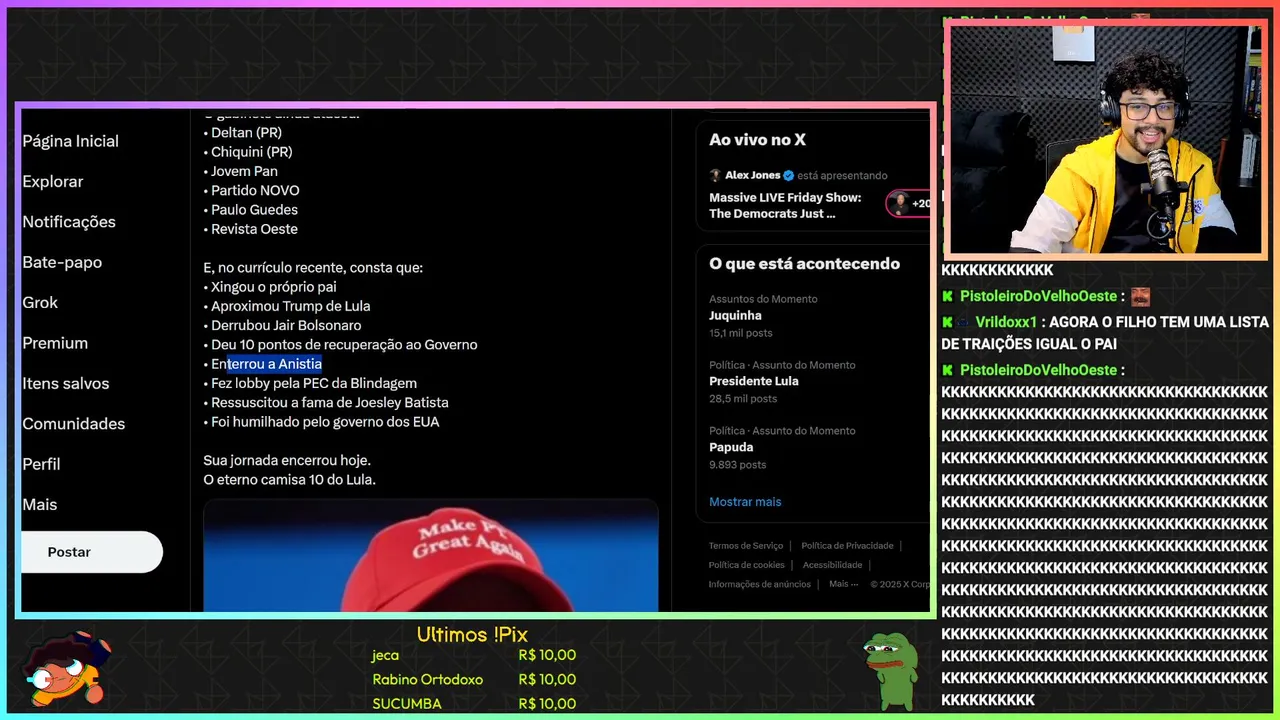Image resolution: width=1280 pixels, height=720 pixels.
Task: Click the streamer webcam feed
Action: (1105, 139)
